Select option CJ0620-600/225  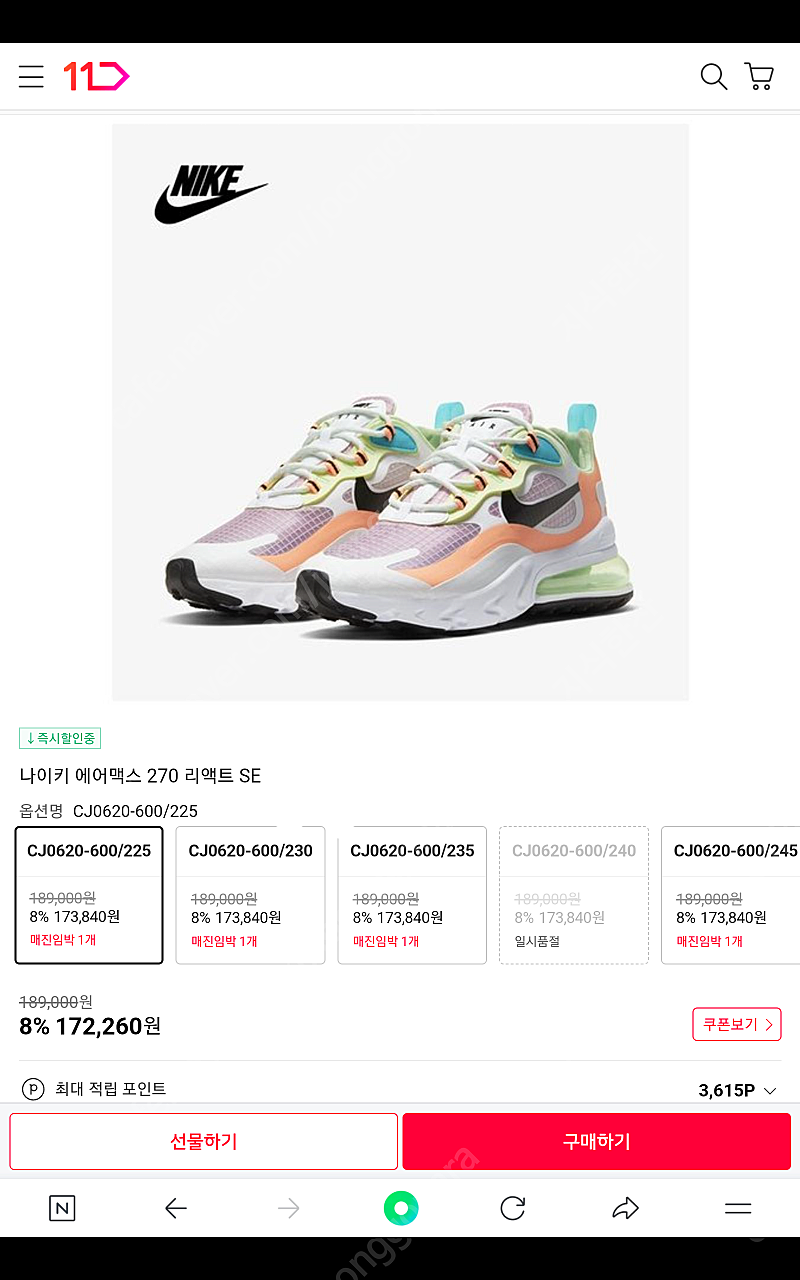point(89,895)
